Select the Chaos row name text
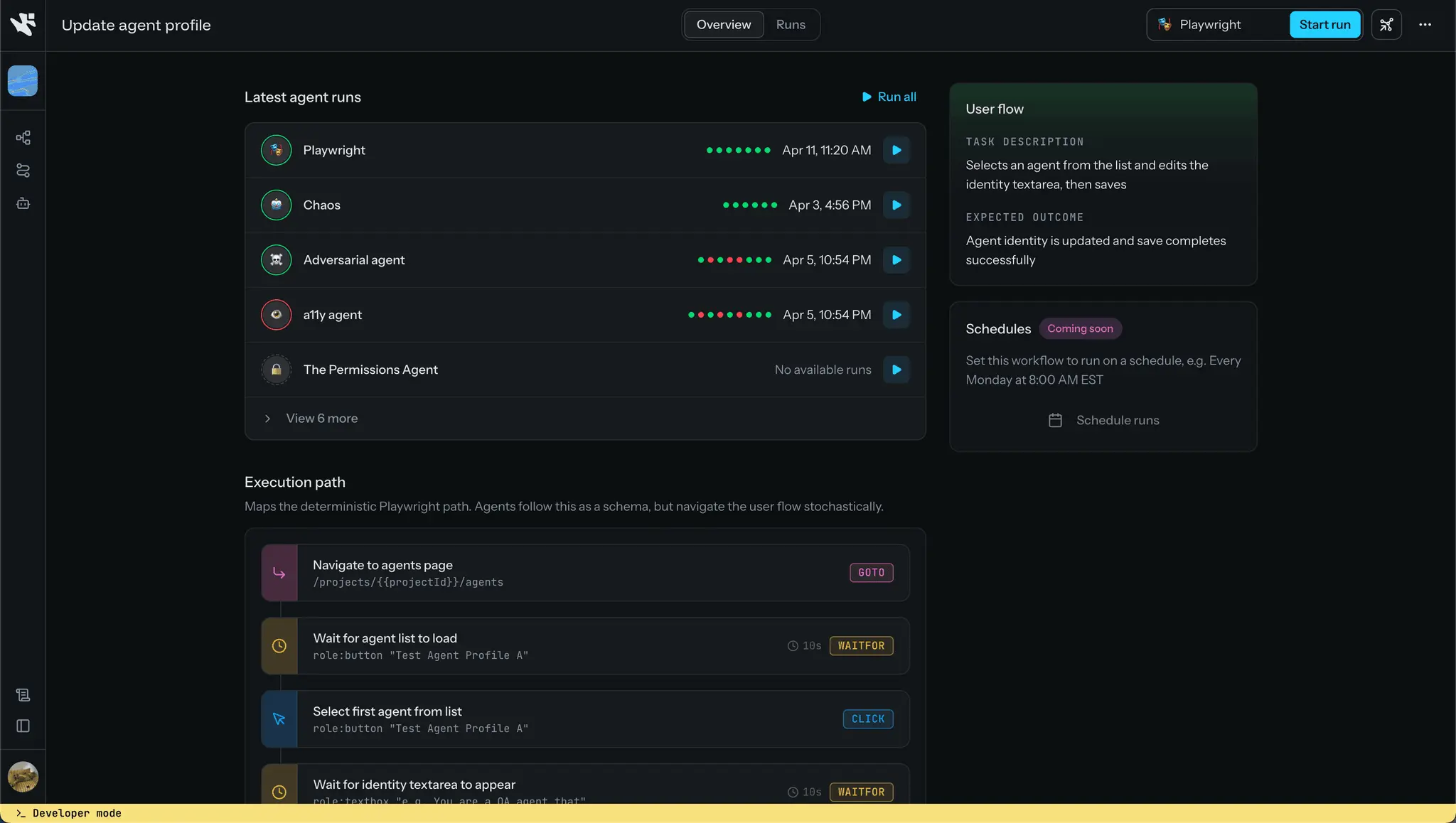 [x=321, y=205]
